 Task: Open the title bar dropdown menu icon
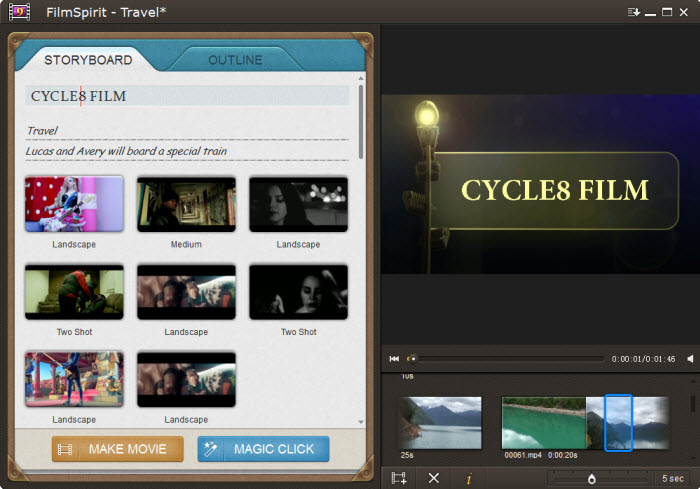[x=633, y=12]
